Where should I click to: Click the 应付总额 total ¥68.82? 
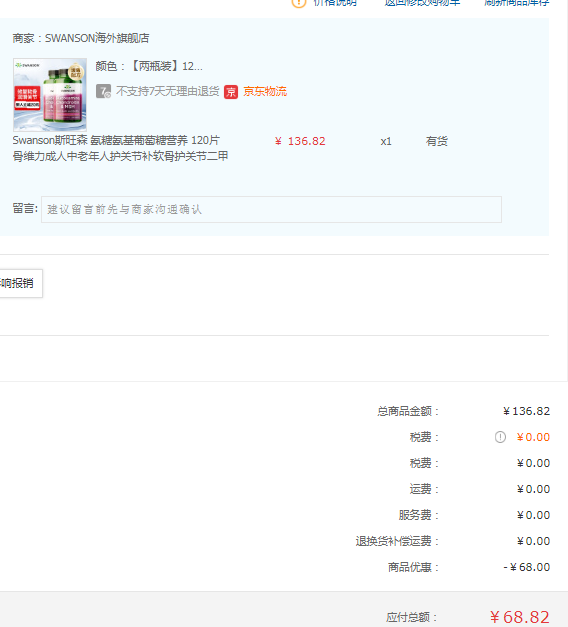520,617
